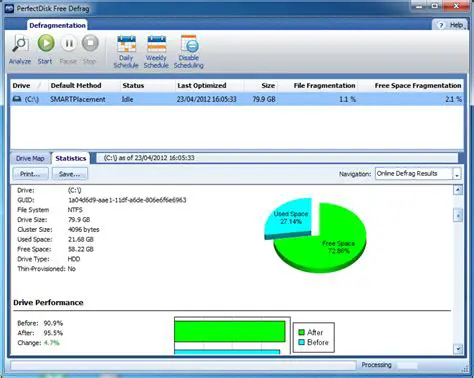The width and height of the screenshot is (474, 378).
Task: Click the Pause icon
Action: coord(69,43)
